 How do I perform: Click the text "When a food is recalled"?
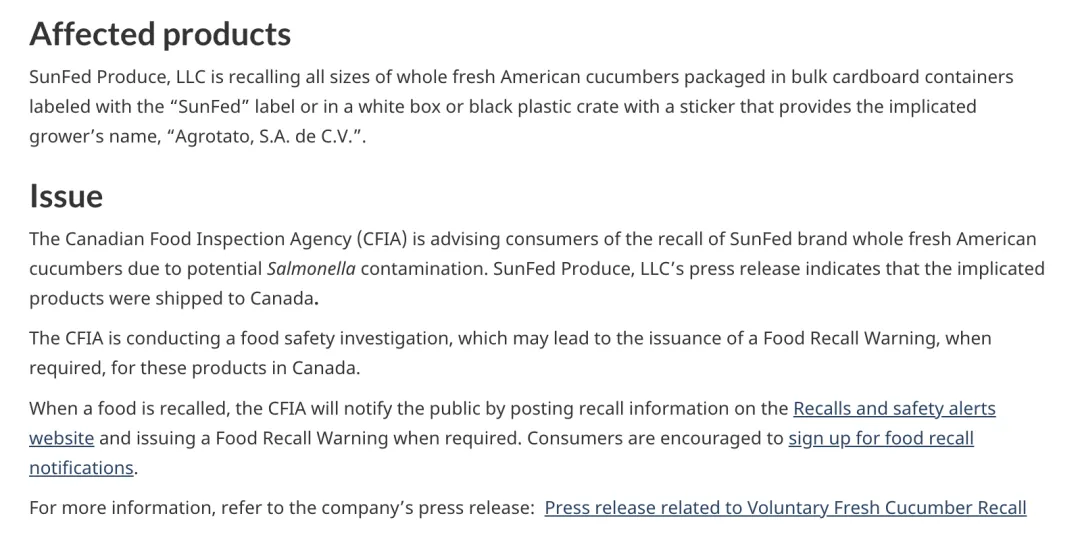click(x=127, y=409)
